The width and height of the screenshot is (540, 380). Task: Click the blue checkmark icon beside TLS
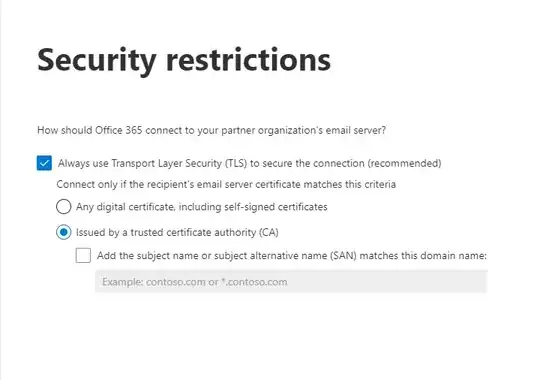coord(44,163)
